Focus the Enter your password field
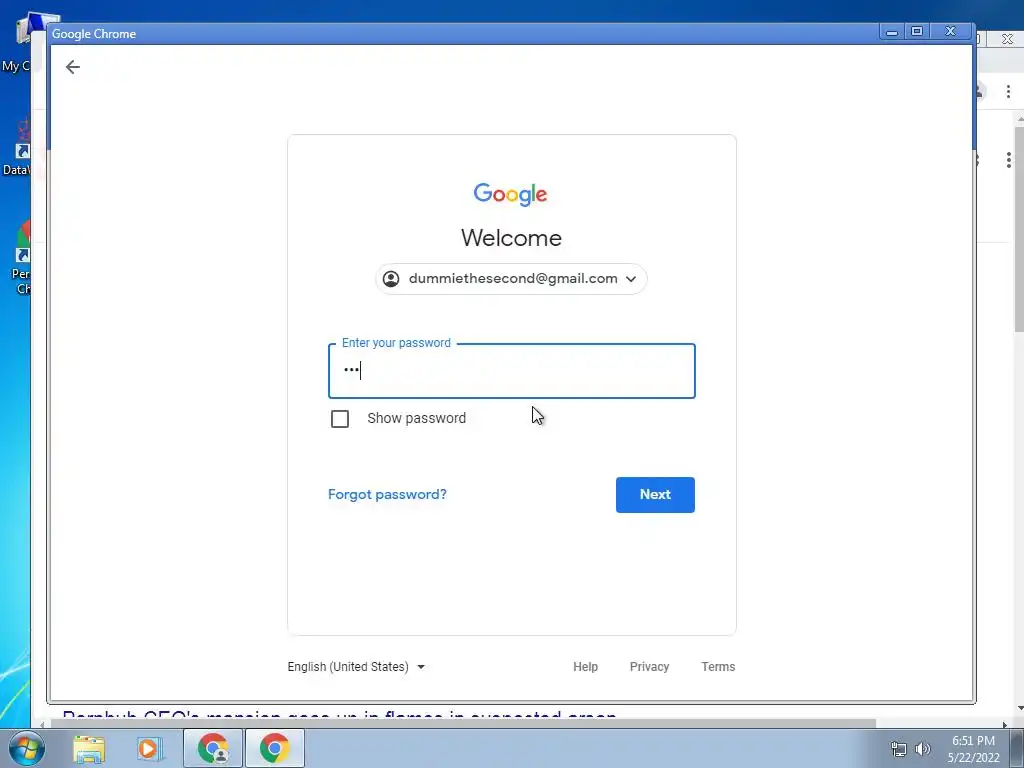 click(x=511, y=371)
